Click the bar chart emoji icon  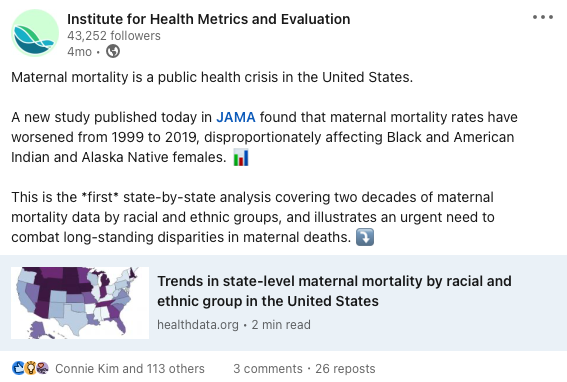[x=241, y=157]
